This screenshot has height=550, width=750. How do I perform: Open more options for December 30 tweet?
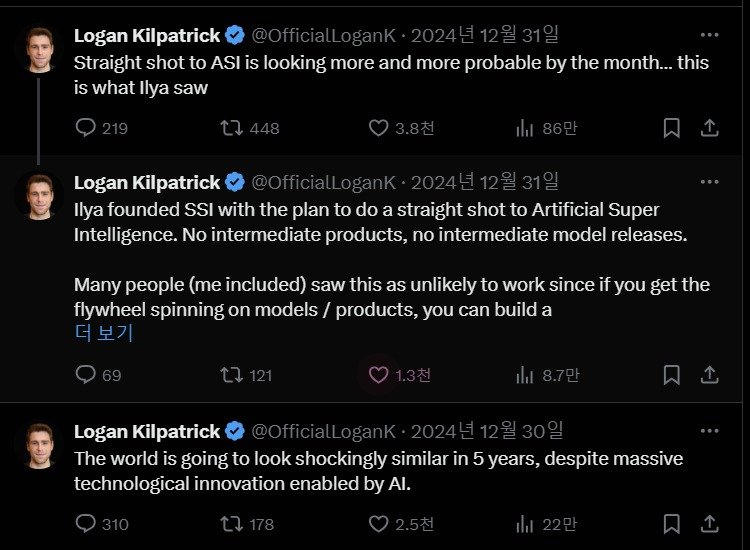709,431
